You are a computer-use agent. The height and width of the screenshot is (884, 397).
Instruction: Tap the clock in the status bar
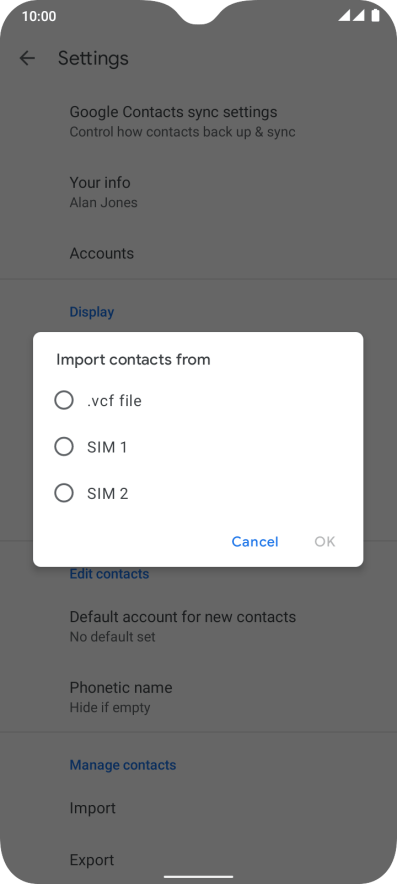click(39, 16)
